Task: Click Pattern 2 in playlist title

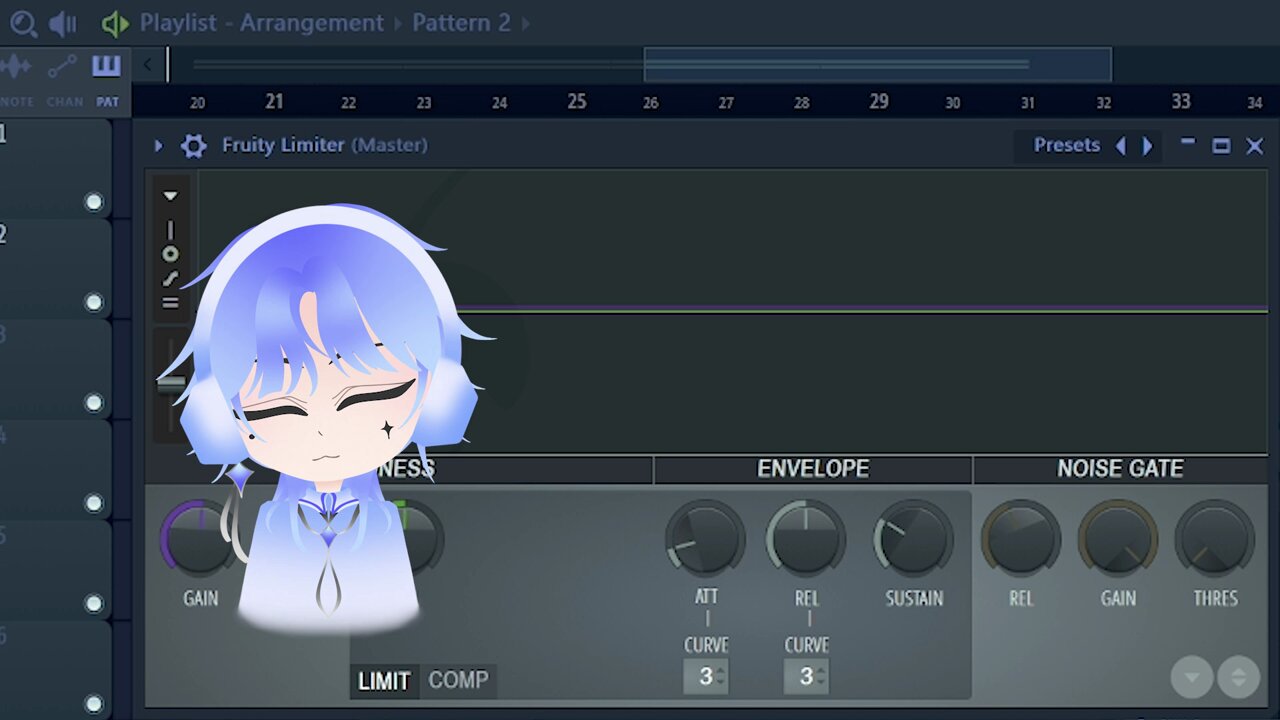Action: tap(461, 23)
